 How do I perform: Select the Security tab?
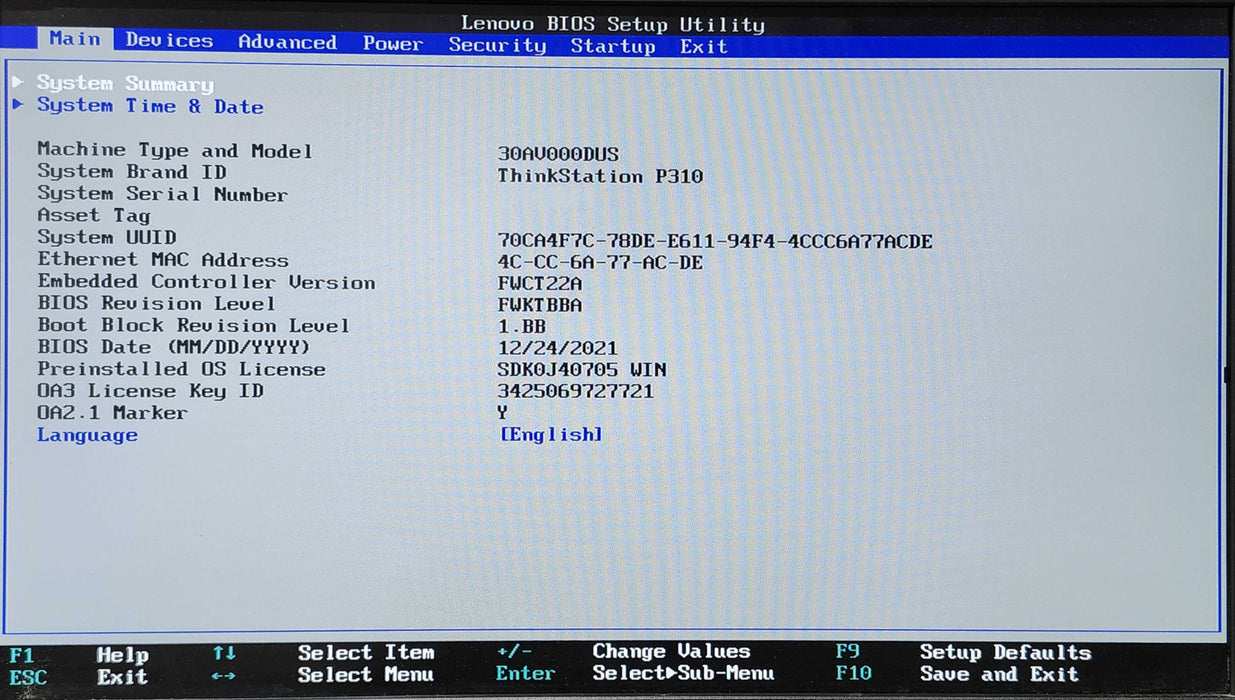[497, 45]
